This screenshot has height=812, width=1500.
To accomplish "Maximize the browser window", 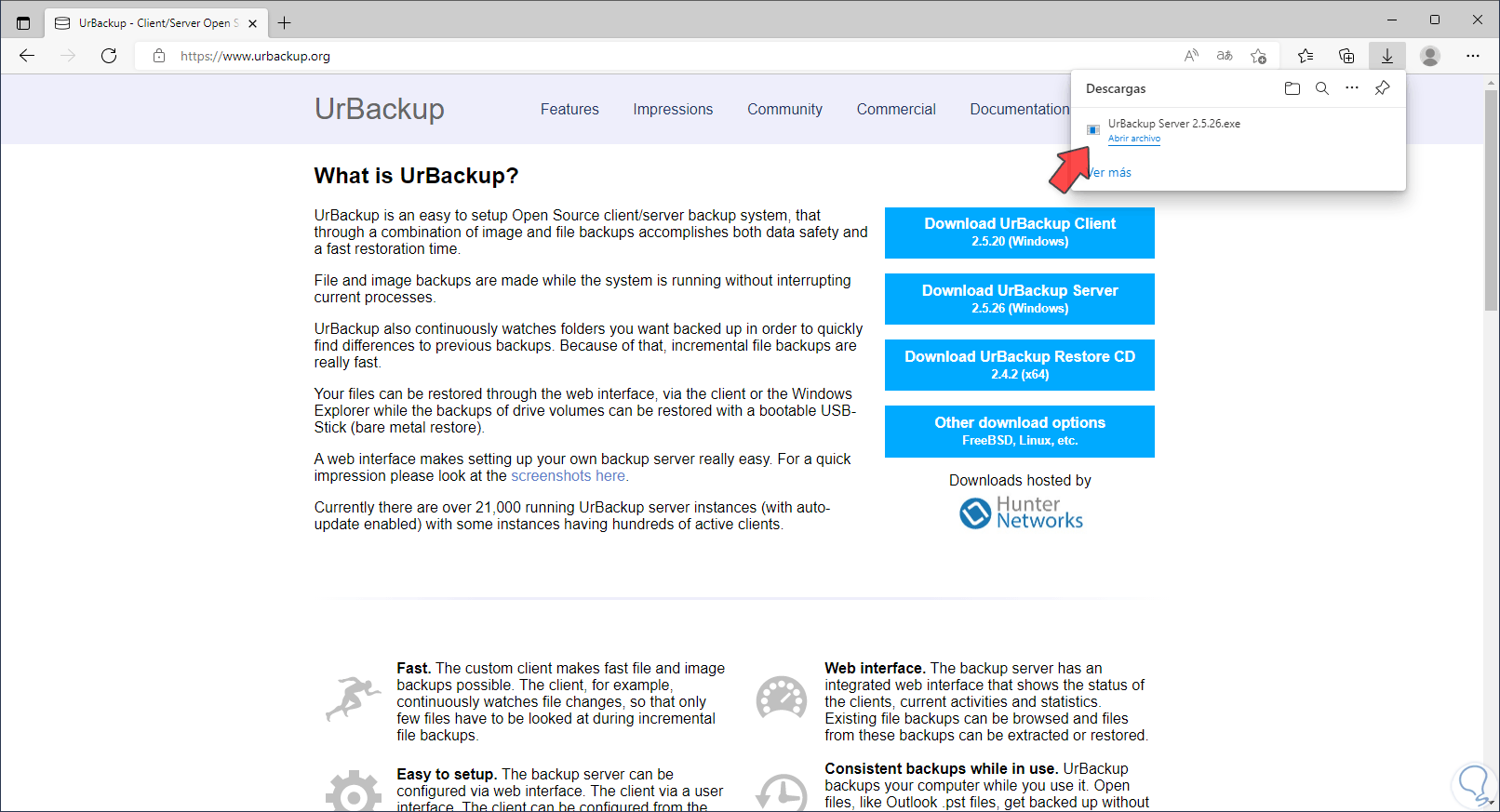I will coord(1435,20).
